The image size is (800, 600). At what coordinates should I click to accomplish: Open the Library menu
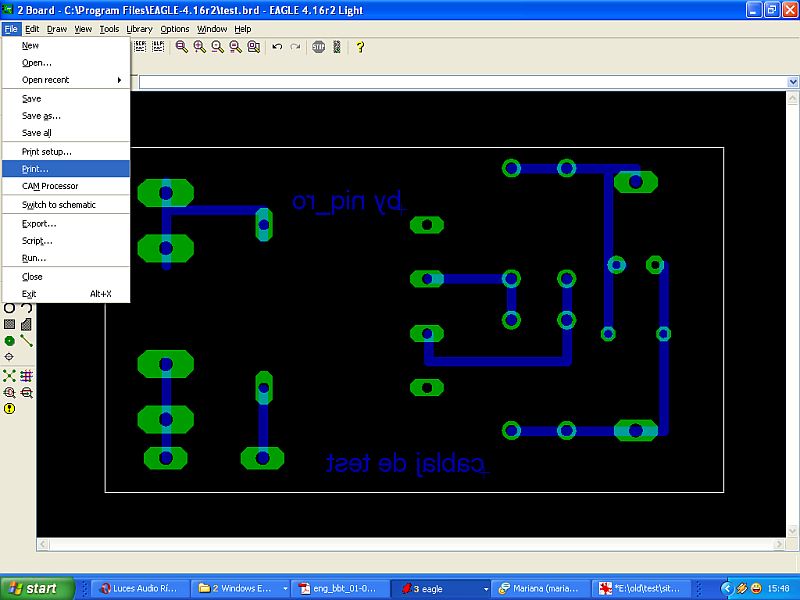[x=139, y=29]
